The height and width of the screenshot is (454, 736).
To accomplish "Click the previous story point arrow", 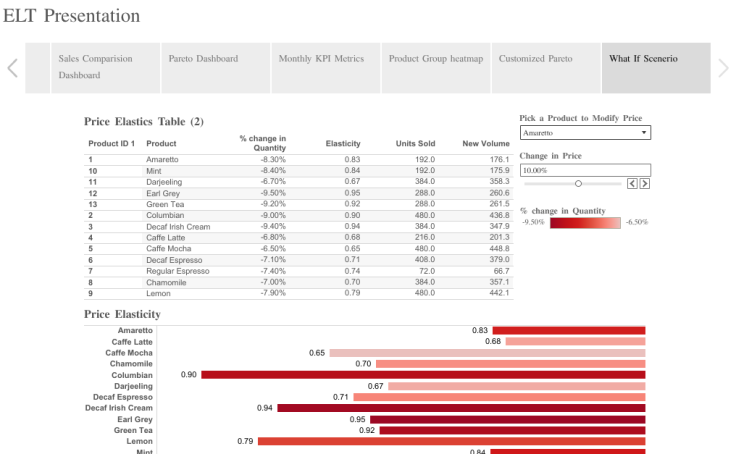I will (x=12, y=68).
